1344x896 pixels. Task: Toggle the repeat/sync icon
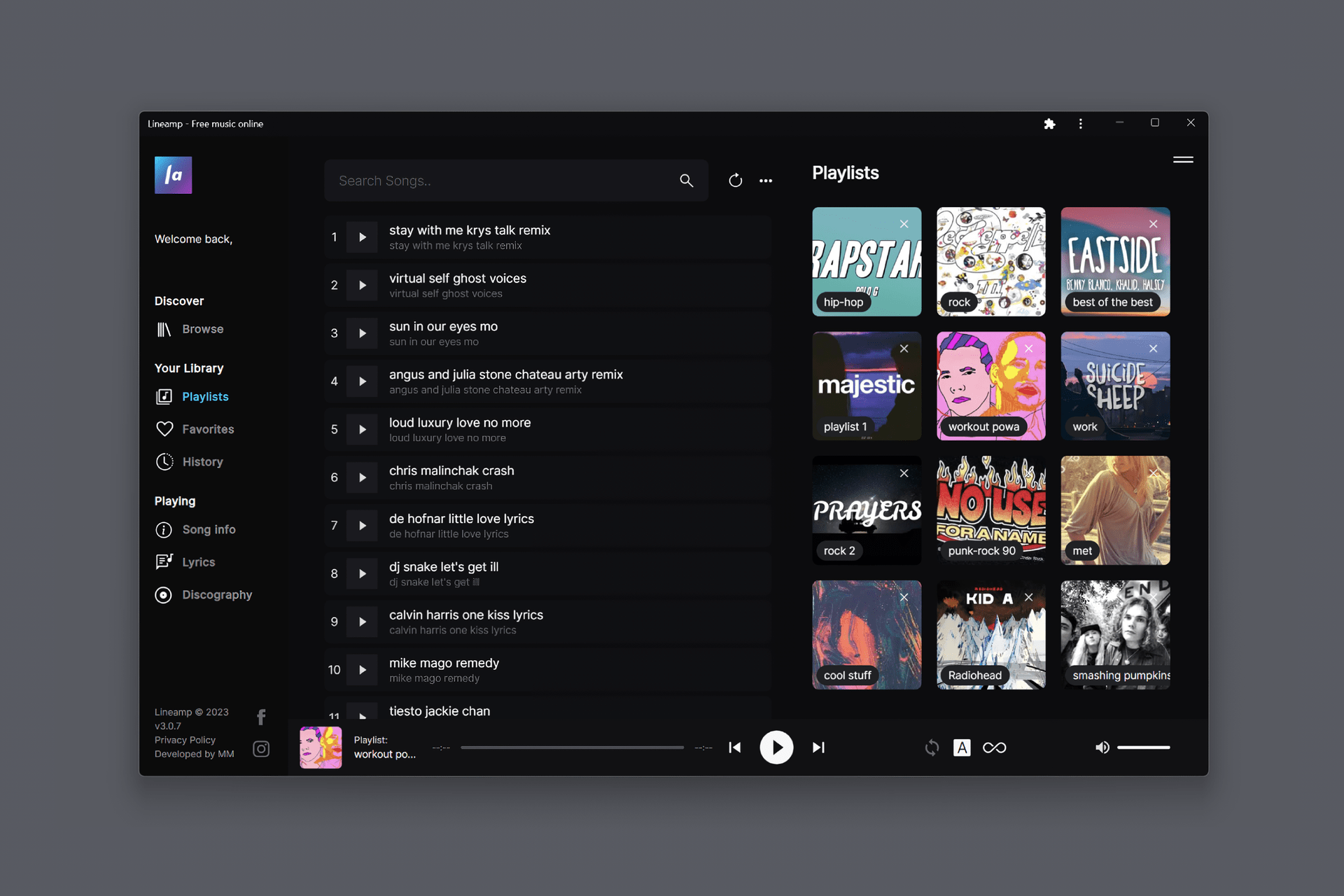click(x=932, y=748)
